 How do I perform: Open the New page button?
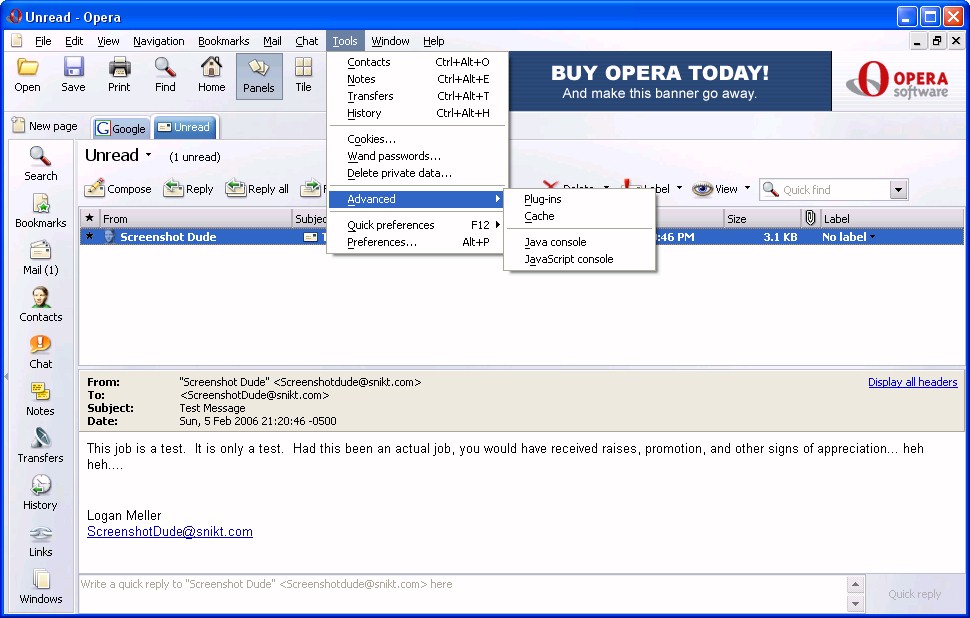[x=45, y=126]
